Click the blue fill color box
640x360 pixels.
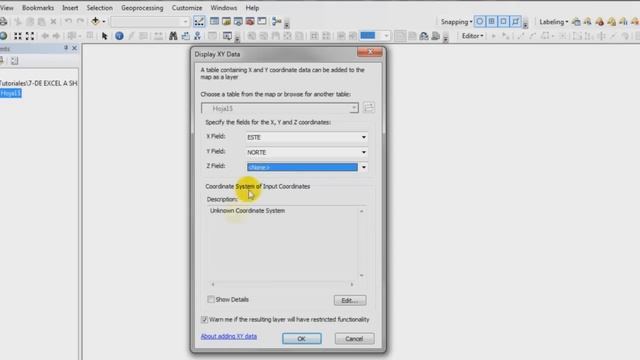tap(368, 36)
